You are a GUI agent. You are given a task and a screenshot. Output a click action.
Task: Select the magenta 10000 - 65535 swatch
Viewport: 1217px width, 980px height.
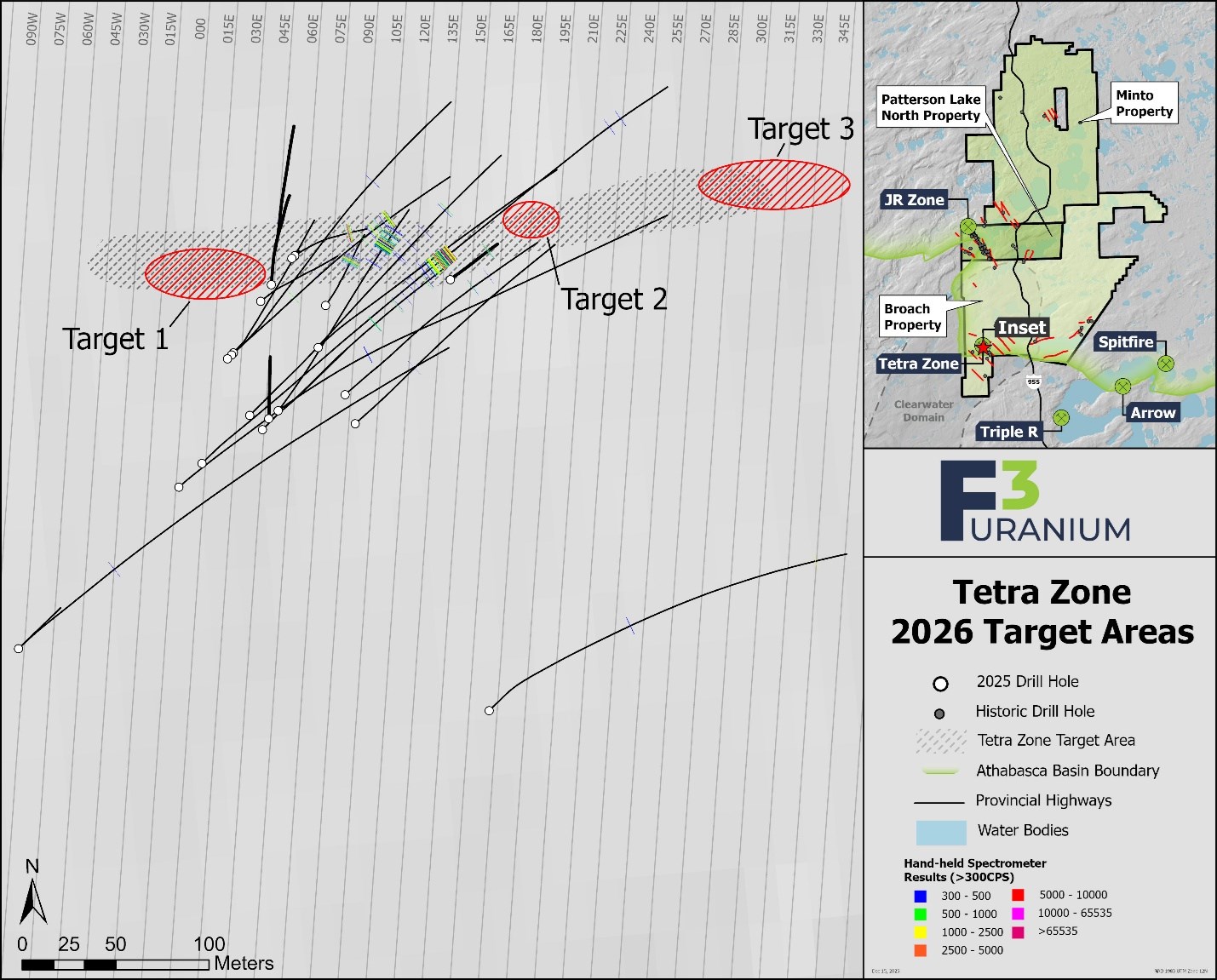click(x=1018, y=914)
